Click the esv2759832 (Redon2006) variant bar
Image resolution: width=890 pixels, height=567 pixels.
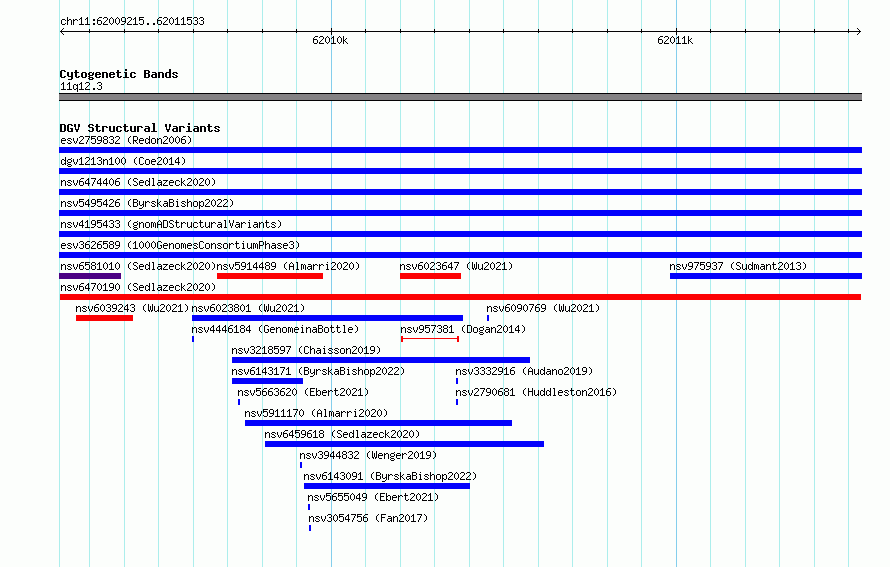click(460, 150)
